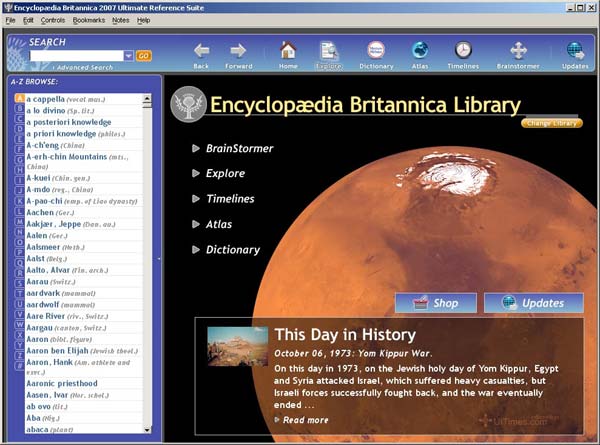Viewport: 600px width, 445px height.
Task: Jump to letter M in A-Z browse
Action: 20,222
